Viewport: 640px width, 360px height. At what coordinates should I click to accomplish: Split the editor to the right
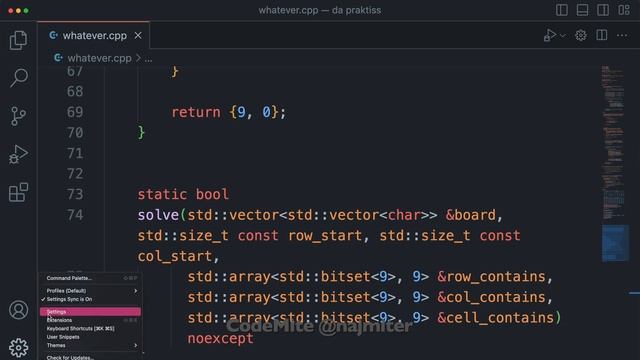(x=602, y=36)
